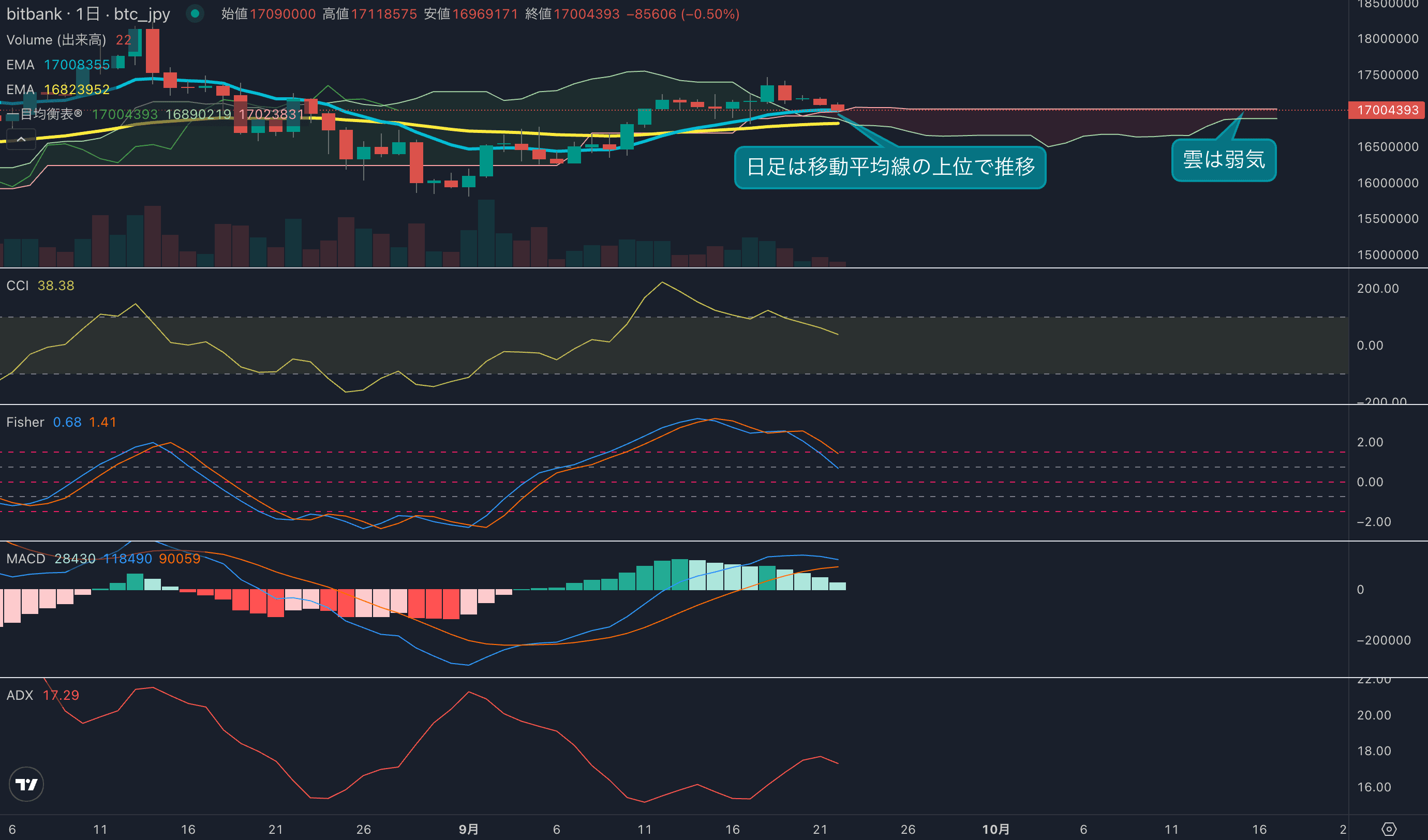Click the green market status dot
The width and height of the screenshot is (1428, 840).
(x=195, y=13)
